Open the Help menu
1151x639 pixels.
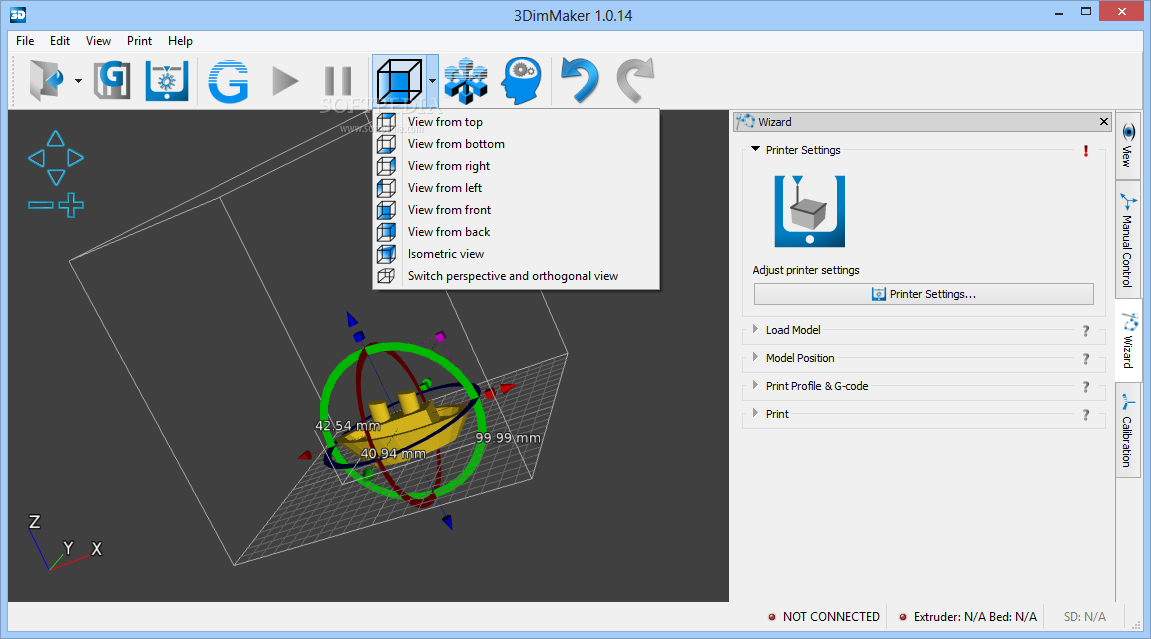pyautogui.click(x=180, y=41)
